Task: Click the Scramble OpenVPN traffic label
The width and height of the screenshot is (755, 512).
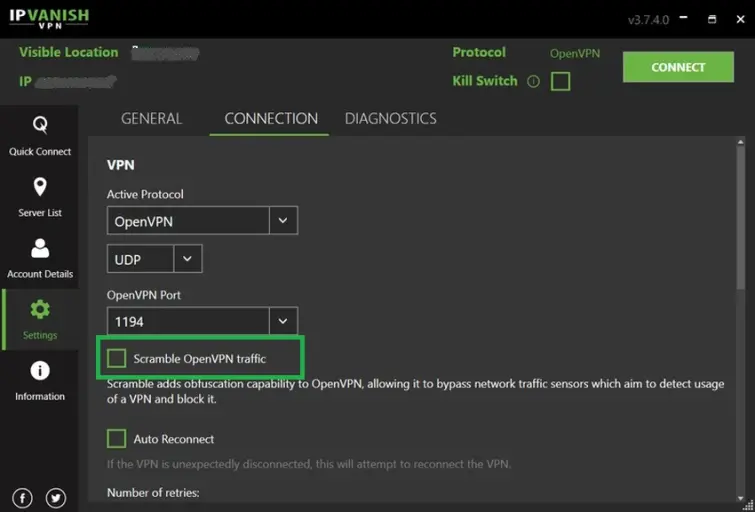Action: [x=200, y=359]
